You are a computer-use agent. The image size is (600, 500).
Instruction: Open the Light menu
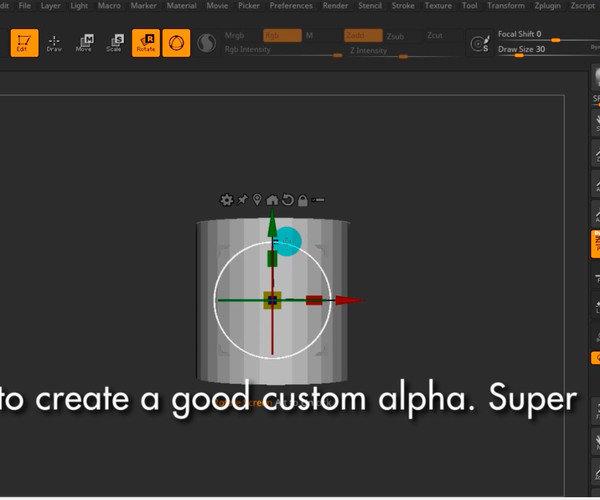[x=79, y=6]
